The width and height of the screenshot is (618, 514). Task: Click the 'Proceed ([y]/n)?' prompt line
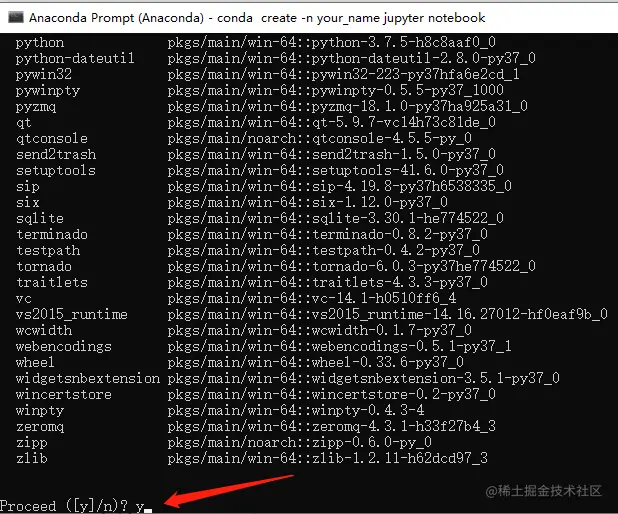[x=76, y=506]
